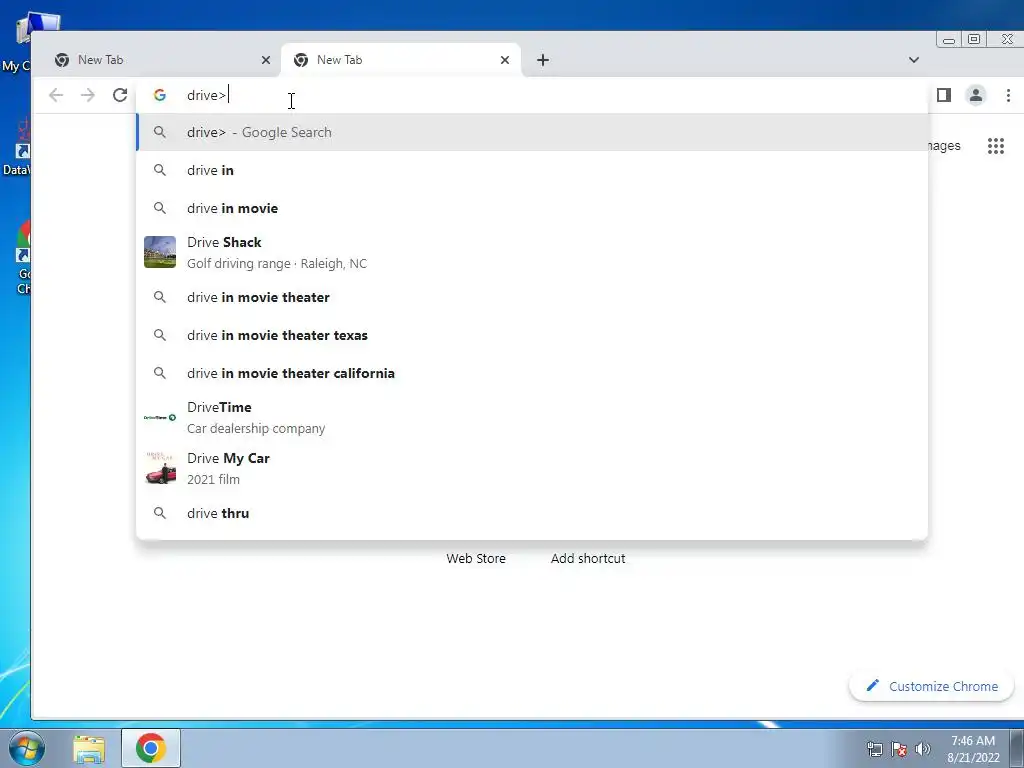
Task: Click the network tray icon
Action: point(874,749)
